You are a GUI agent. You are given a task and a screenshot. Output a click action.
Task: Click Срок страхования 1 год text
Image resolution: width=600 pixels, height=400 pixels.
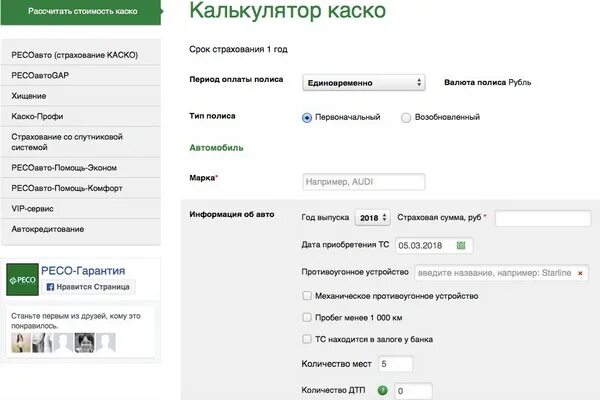click(x=238, y=49)
